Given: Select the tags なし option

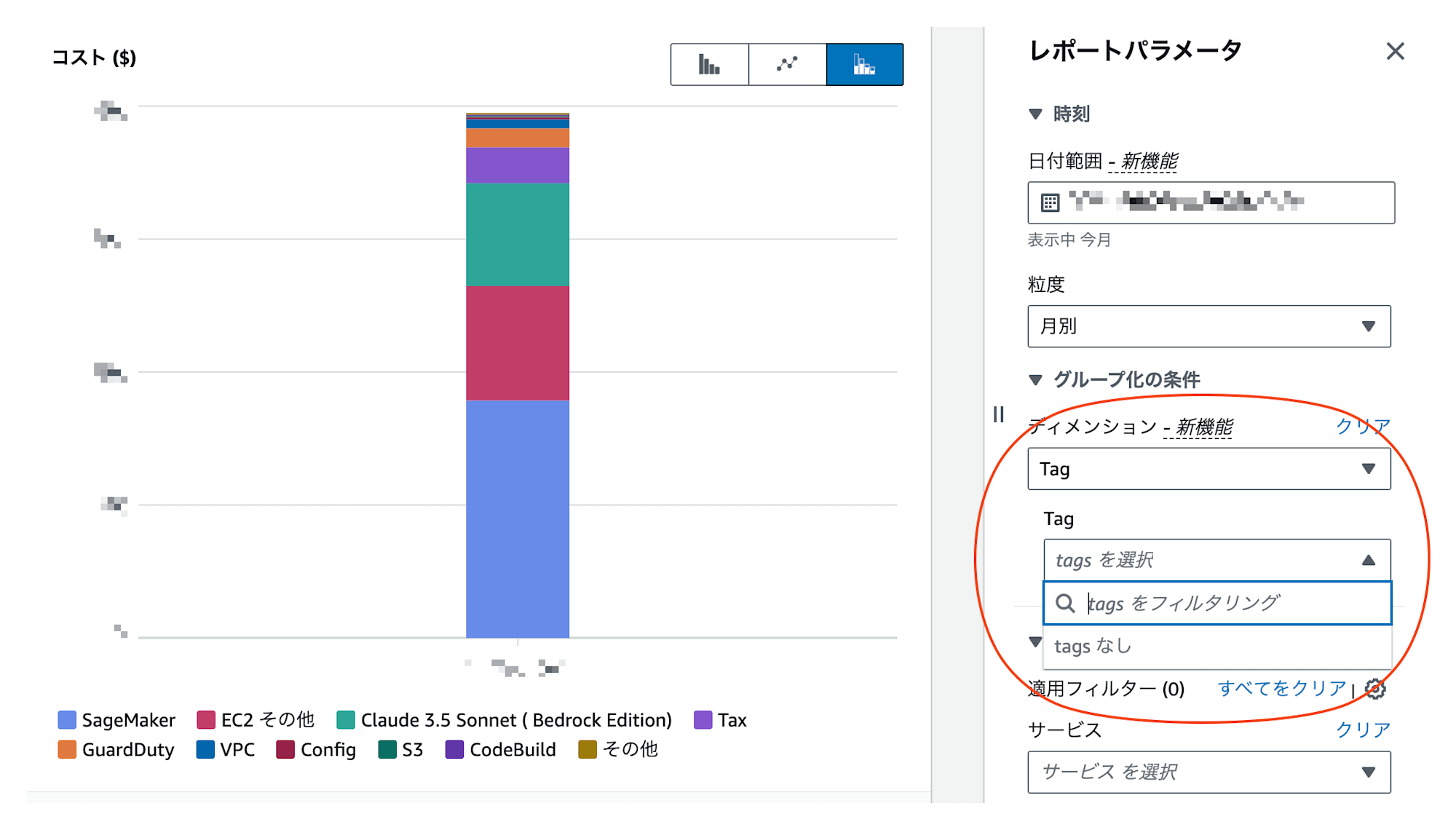Looking at the screenshot, I should pos(1217,646).
